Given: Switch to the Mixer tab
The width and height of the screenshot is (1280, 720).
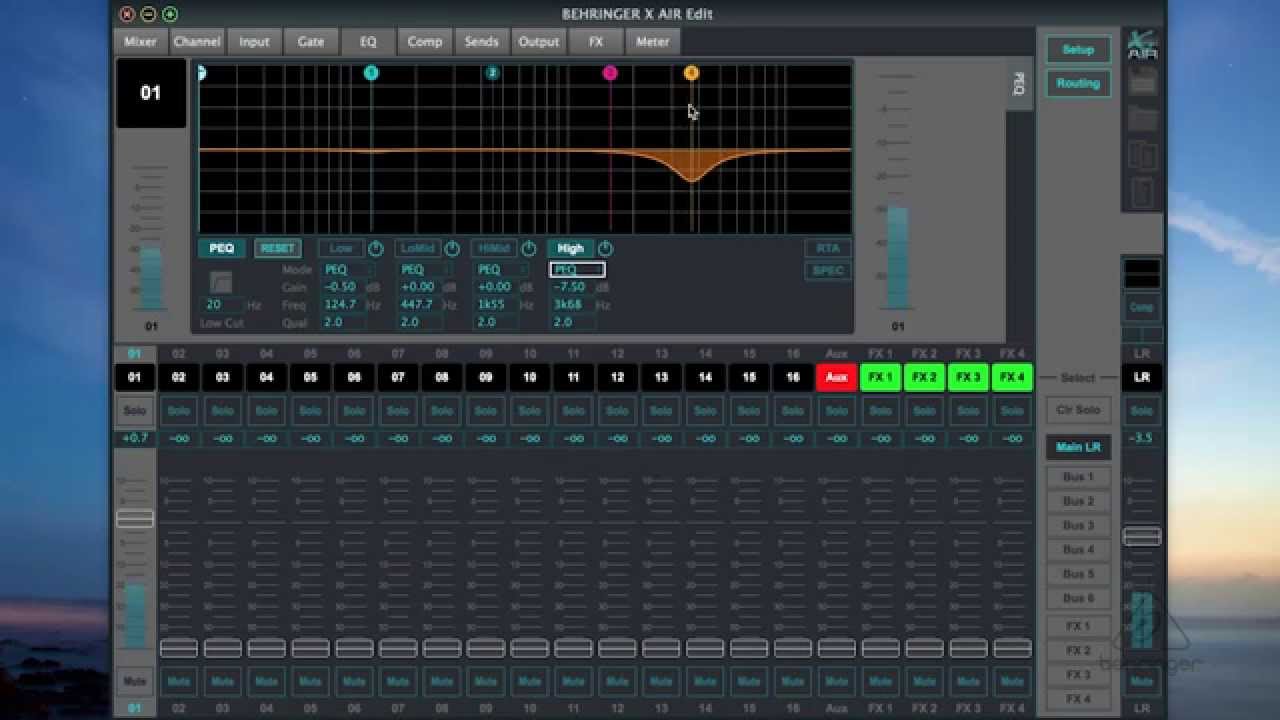Looking at the screenshot, I should pyautogui.click(x=140, y=41).
